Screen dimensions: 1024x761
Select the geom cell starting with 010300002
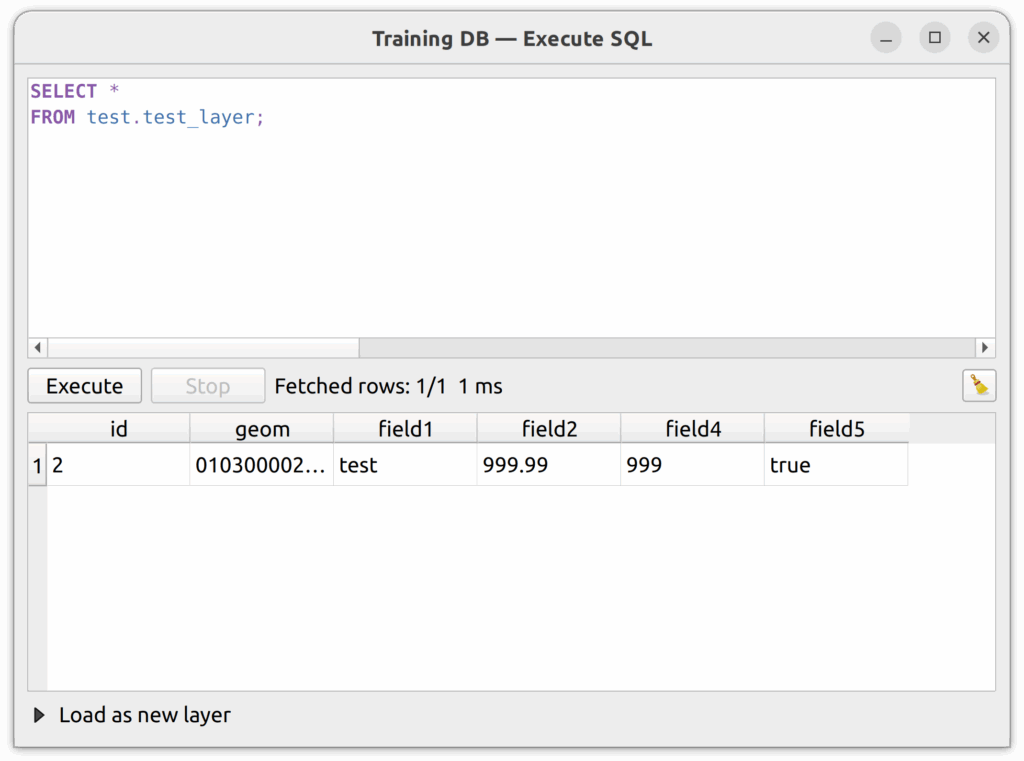261,466
